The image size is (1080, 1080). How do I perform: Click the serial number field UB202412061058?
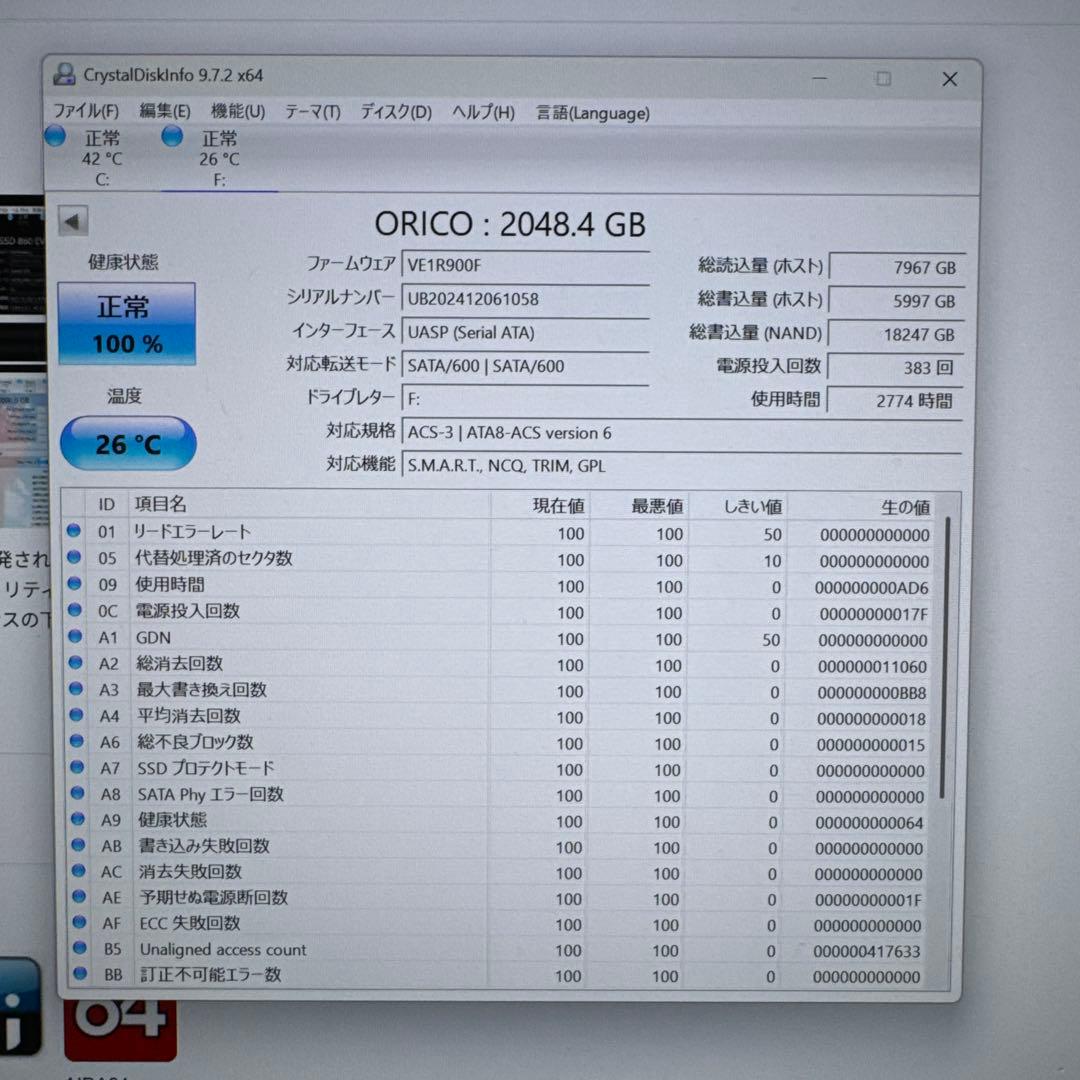[525, 299]
